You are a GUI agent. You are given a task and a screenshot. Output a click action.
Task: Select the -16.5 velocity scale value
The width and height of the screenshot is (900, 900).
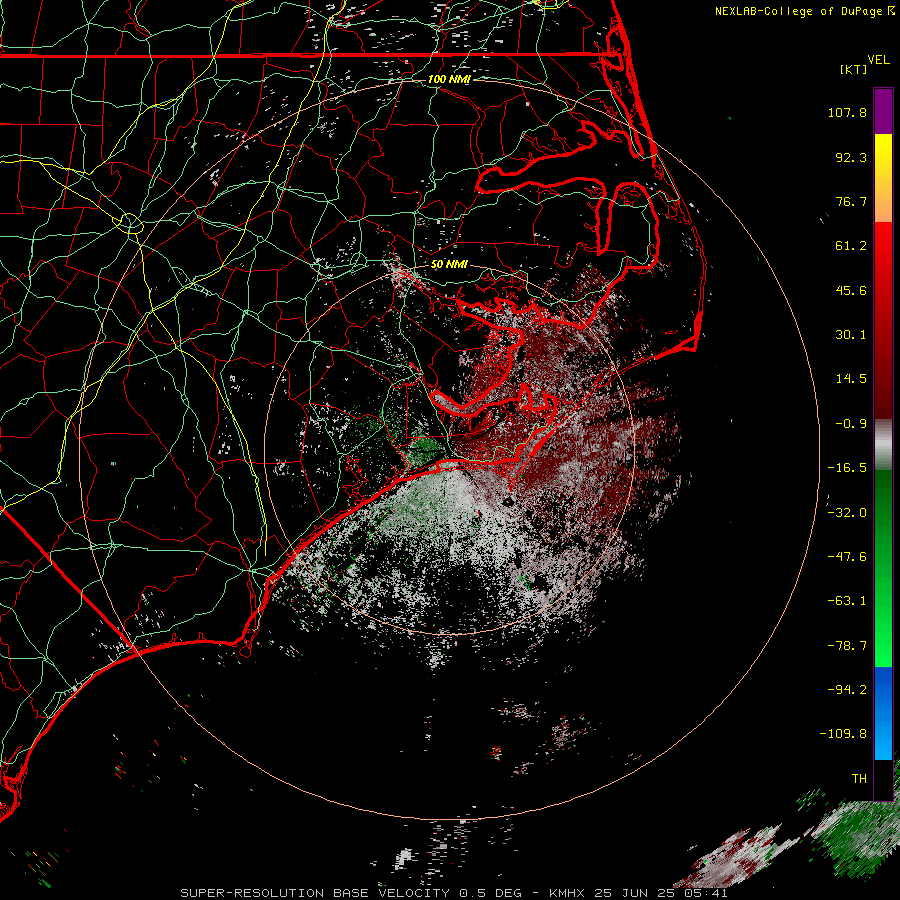847,468
